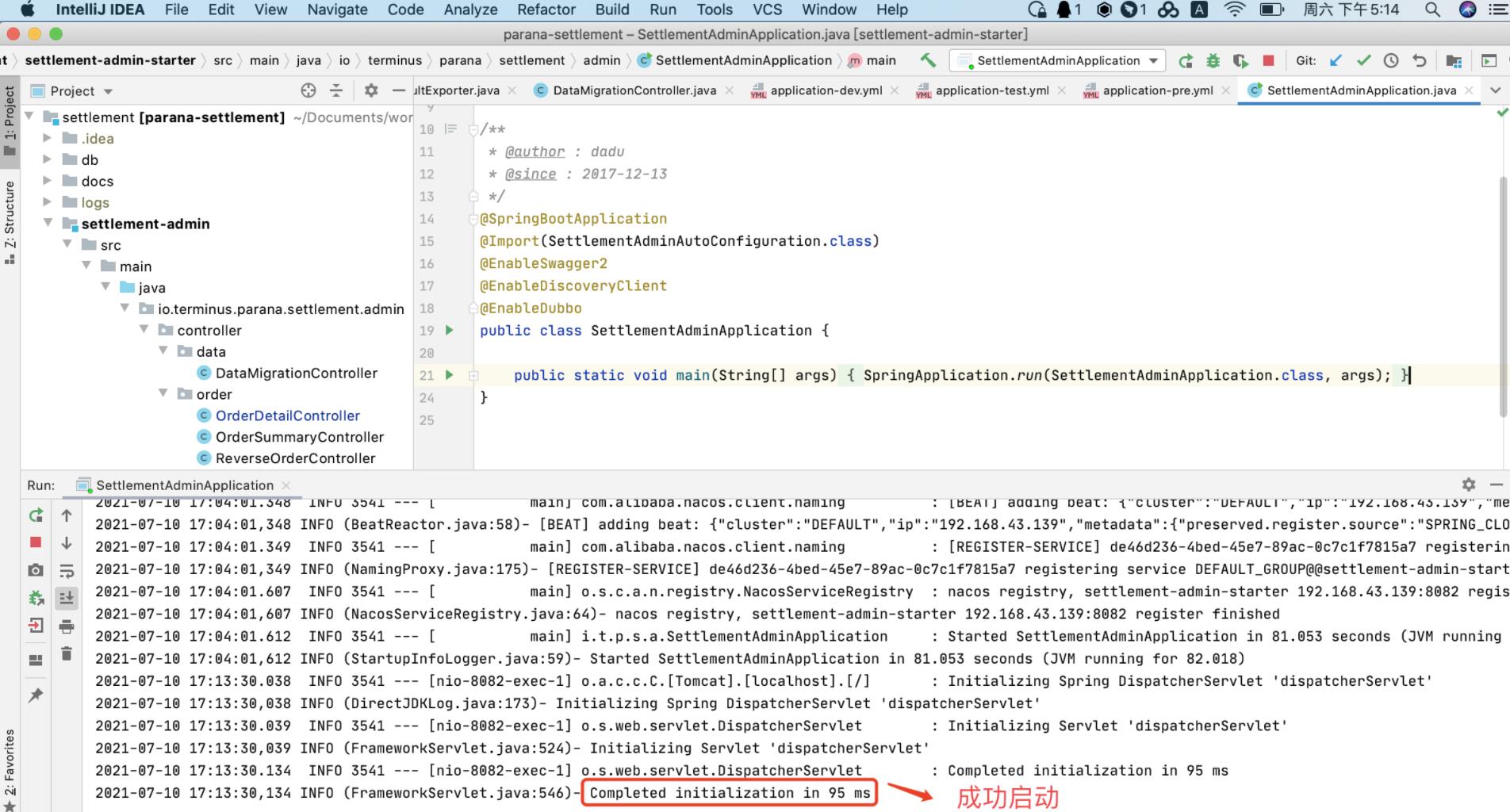Dump threads with the camera icon
This screenshot has height=812, width=1510.
click(36, 570)
